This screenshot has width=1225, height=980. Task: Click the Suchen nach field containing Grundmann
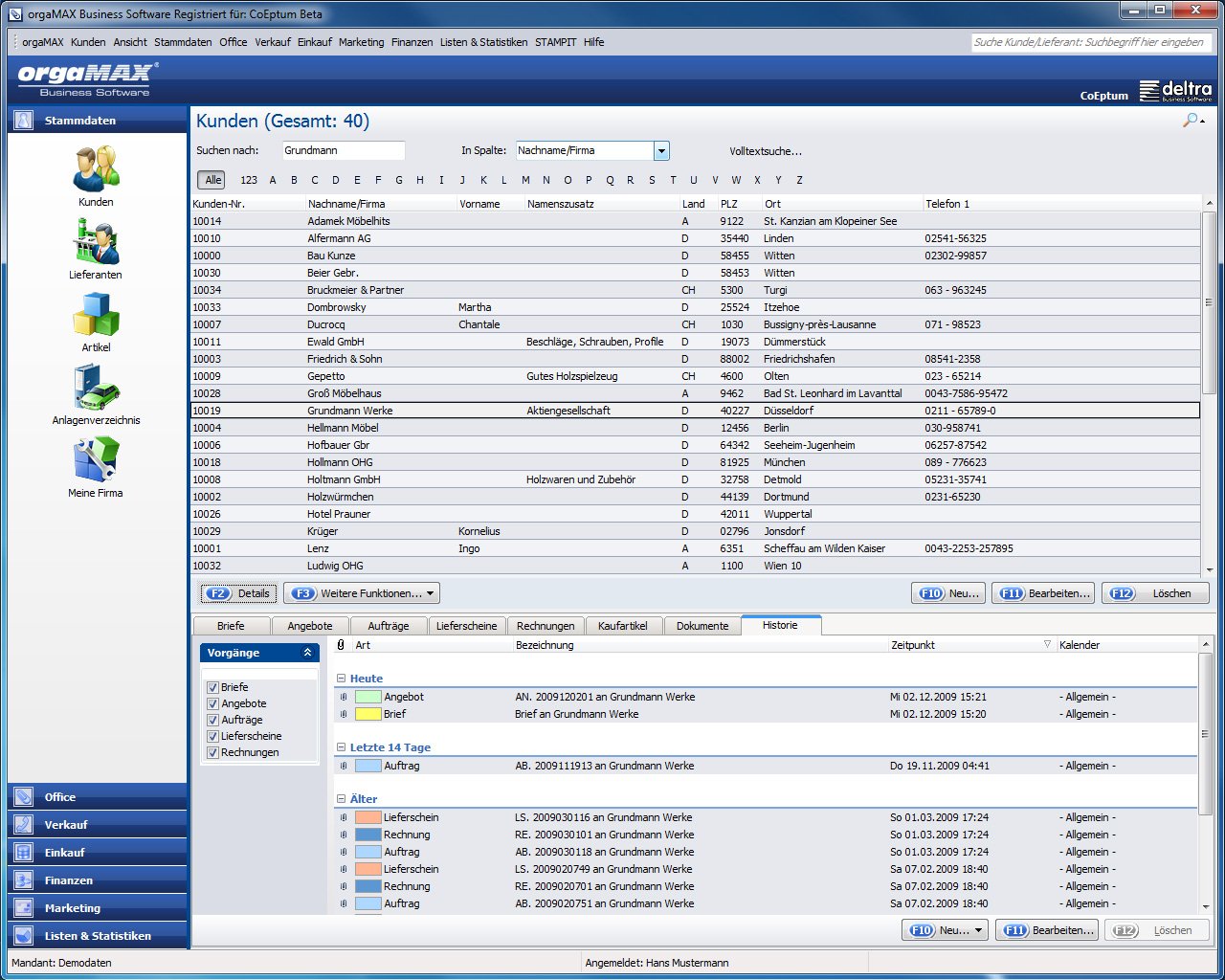click(x=344, y=150)
